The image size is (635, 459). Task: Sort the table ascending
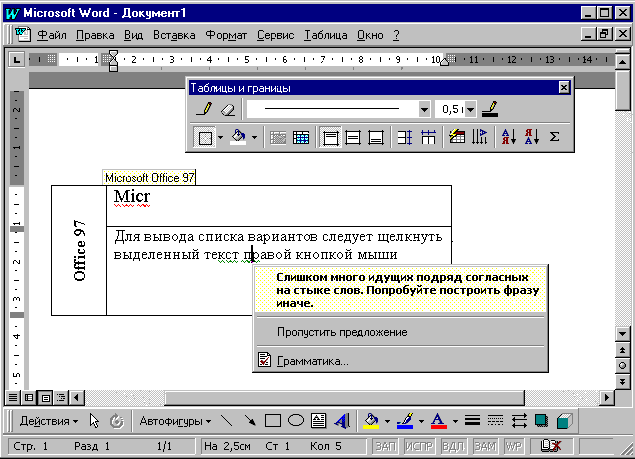[509, 138]
